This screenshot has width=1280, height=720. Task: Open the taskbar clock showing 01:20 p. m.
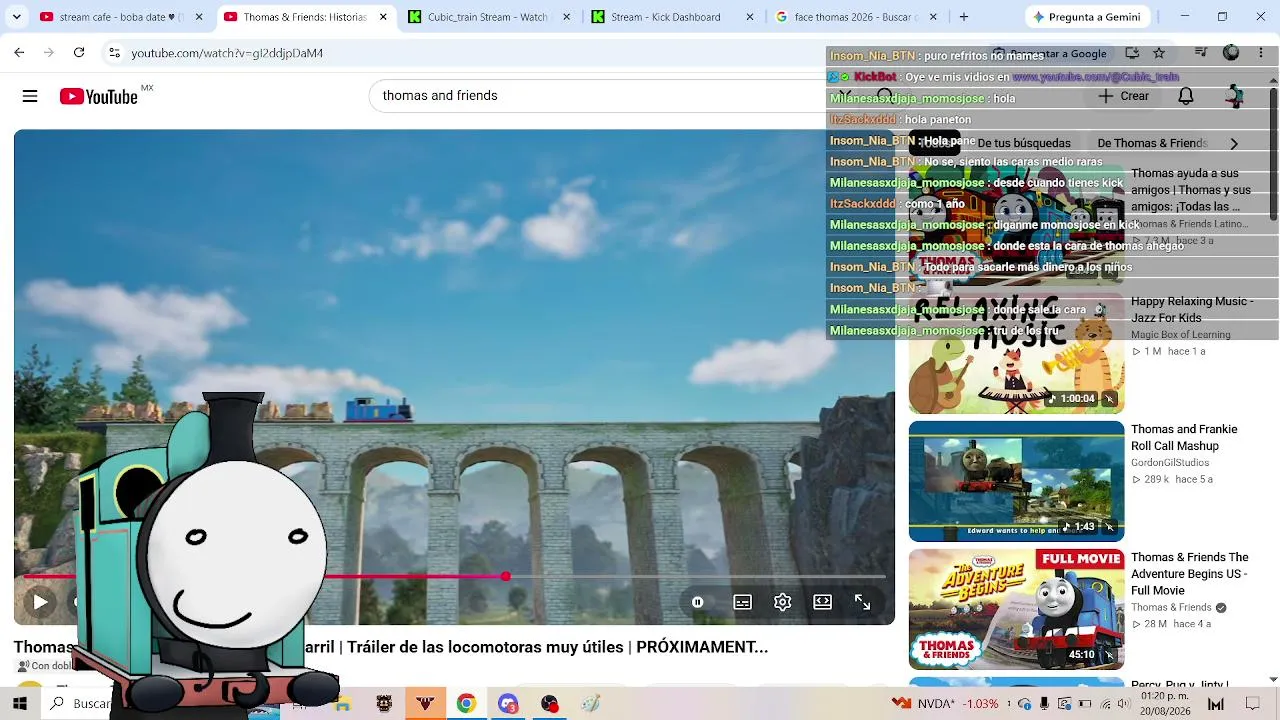coord(1167,703)
